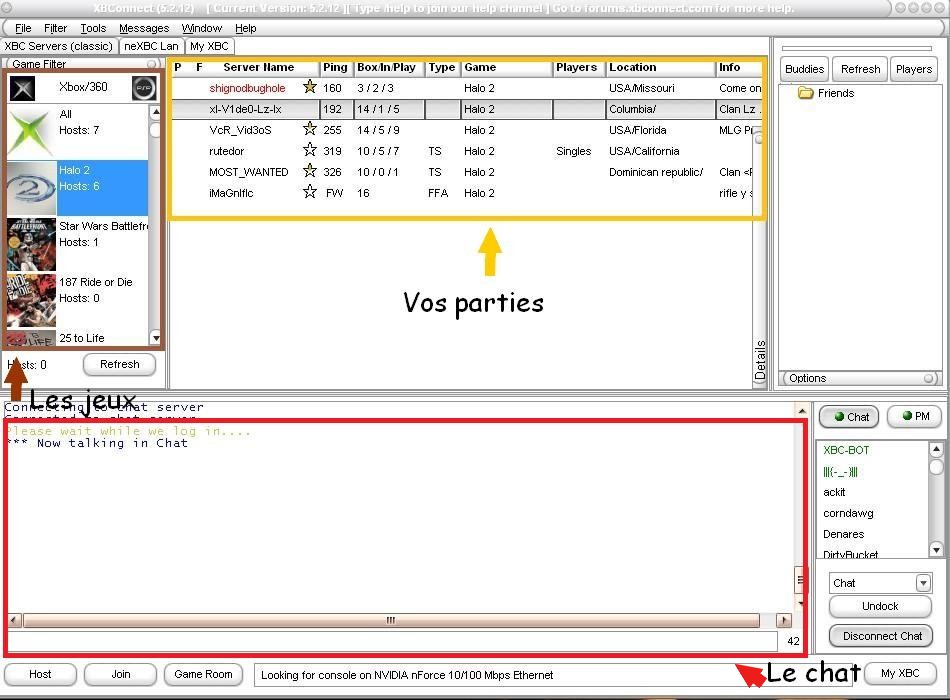The height and width of the screenshot is (700, 950).
Task: Toggle favorite star for rutedor server
Action: 310,150
